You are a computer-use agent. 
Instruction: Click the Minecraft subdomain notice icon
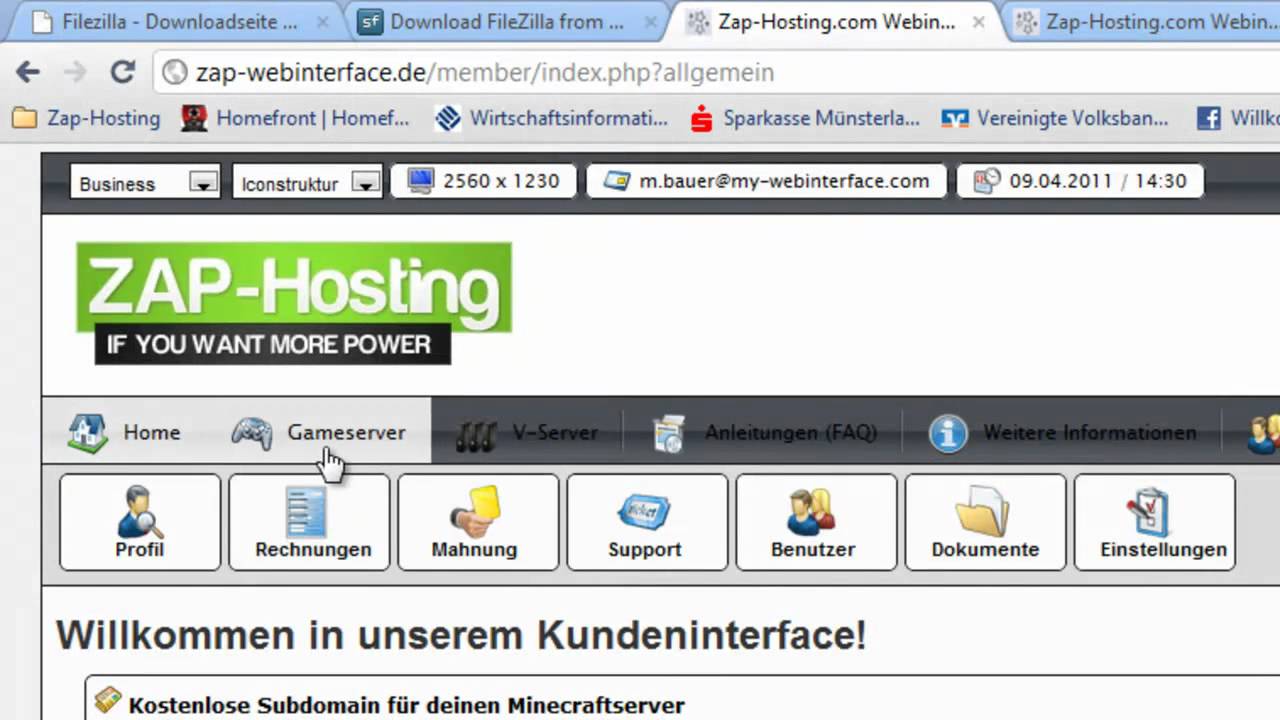tap(108, 701)
